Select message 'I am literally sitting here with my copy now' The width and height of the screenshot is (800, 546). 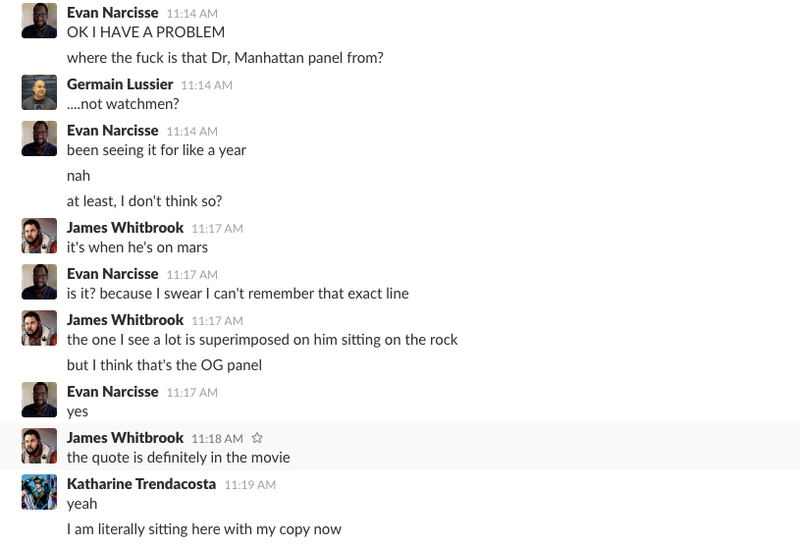coord(204,529)
